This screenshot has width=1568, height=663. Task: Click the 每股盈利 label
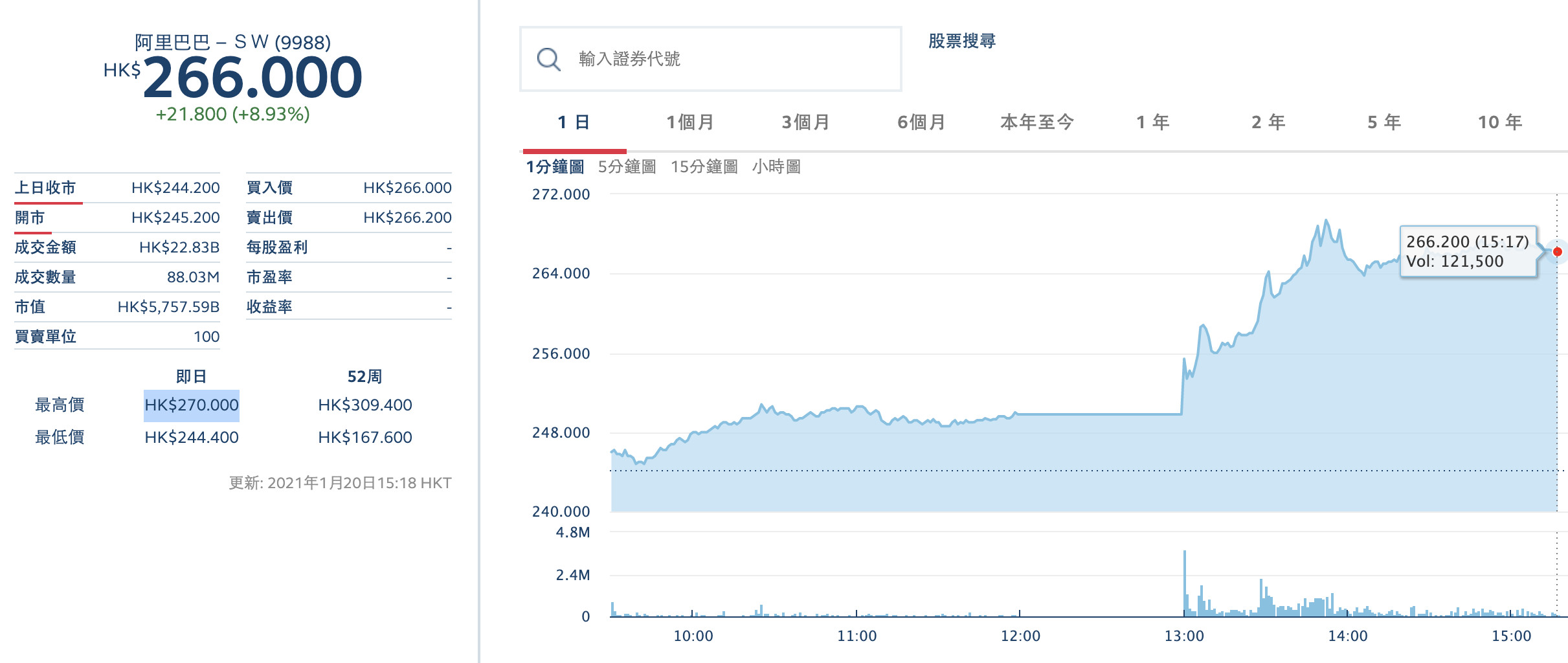(277, 247)
